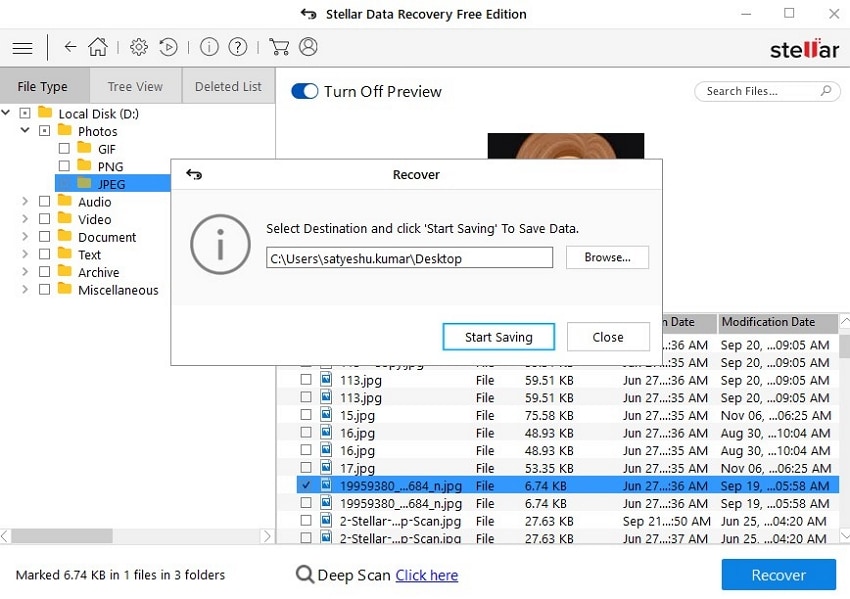The image size is (850, 599).
Task: Open the hamburger menu
Action: click(x=22, y=46)
